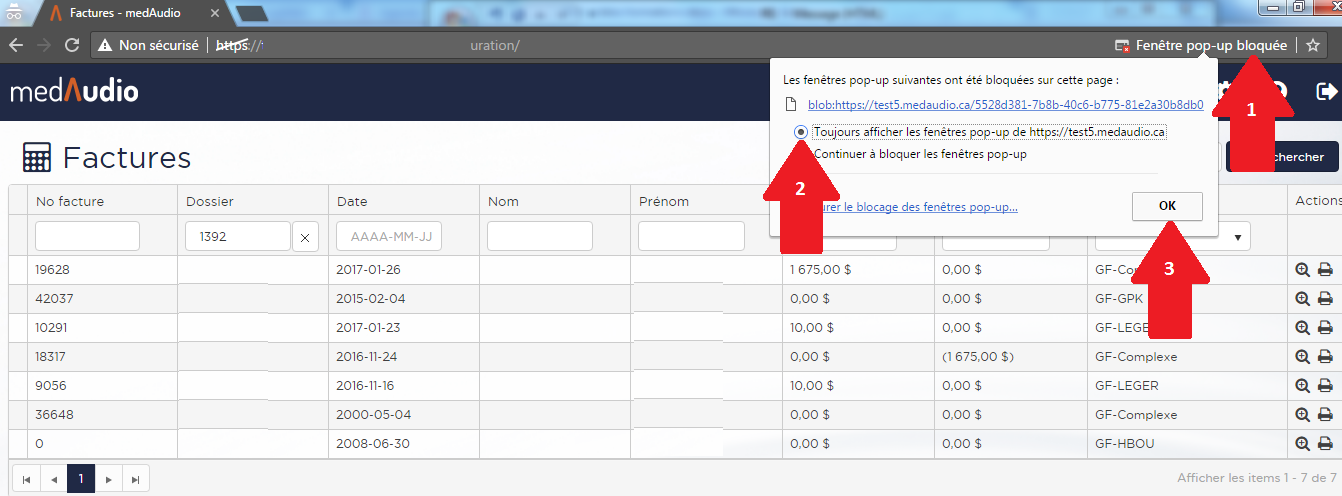Print invoice 42037 using printer icon
Image resolution: width=1342 pixels, height=496 pixels.
pyautogui.click(x=1325, y=299)
